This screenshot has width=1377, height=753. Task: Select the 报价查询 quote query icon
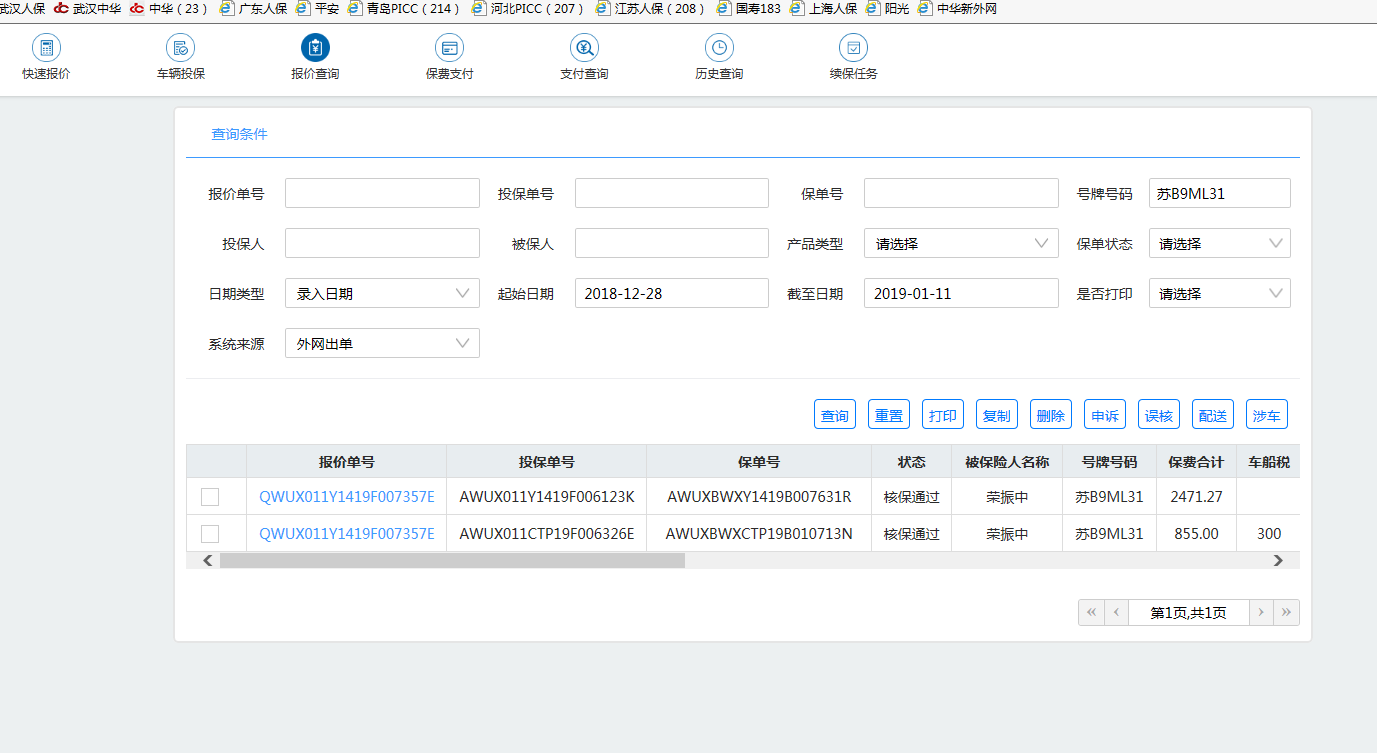click(x=315, y=49)
